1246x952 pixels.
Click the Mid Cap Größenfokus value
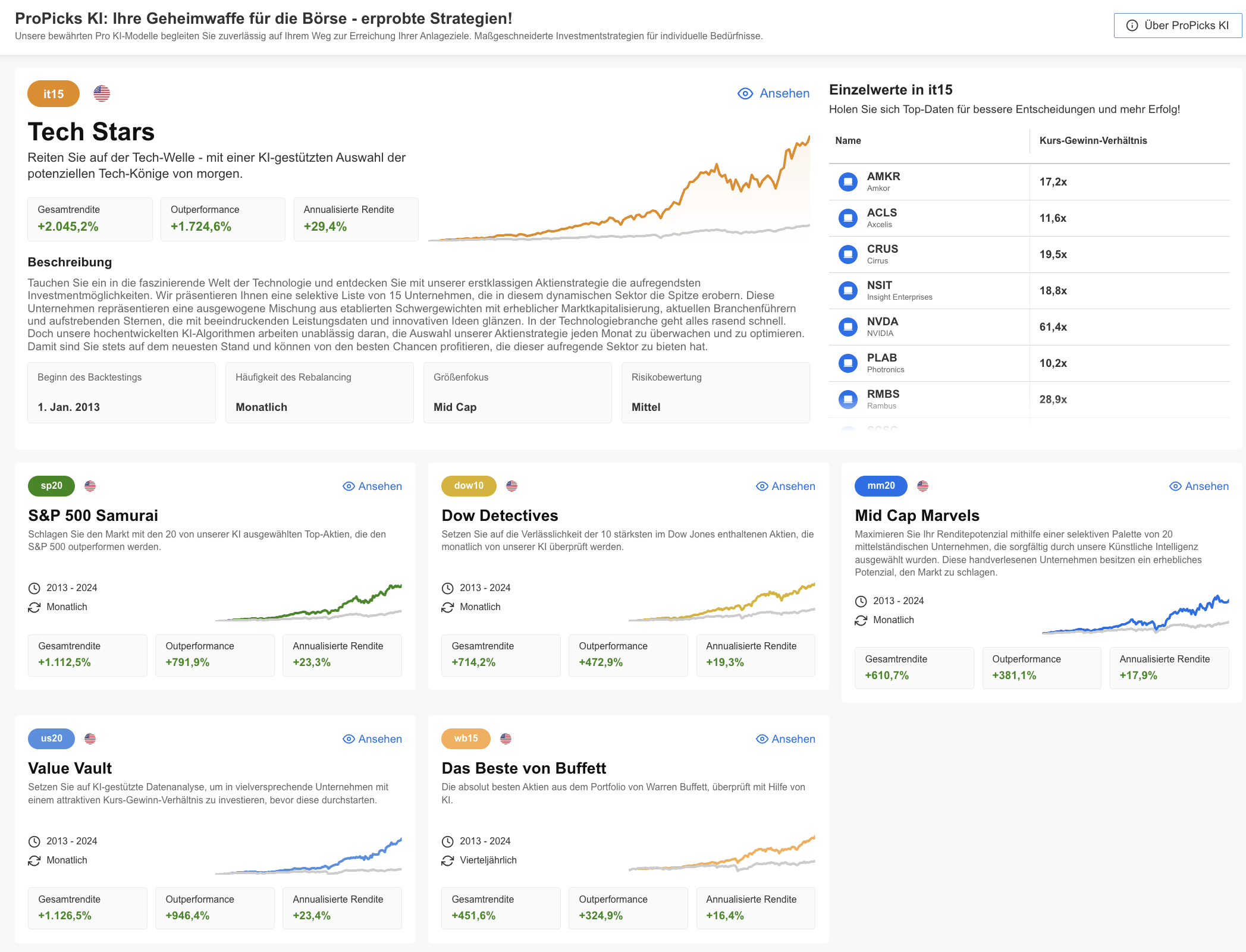[x=455, y=407]
